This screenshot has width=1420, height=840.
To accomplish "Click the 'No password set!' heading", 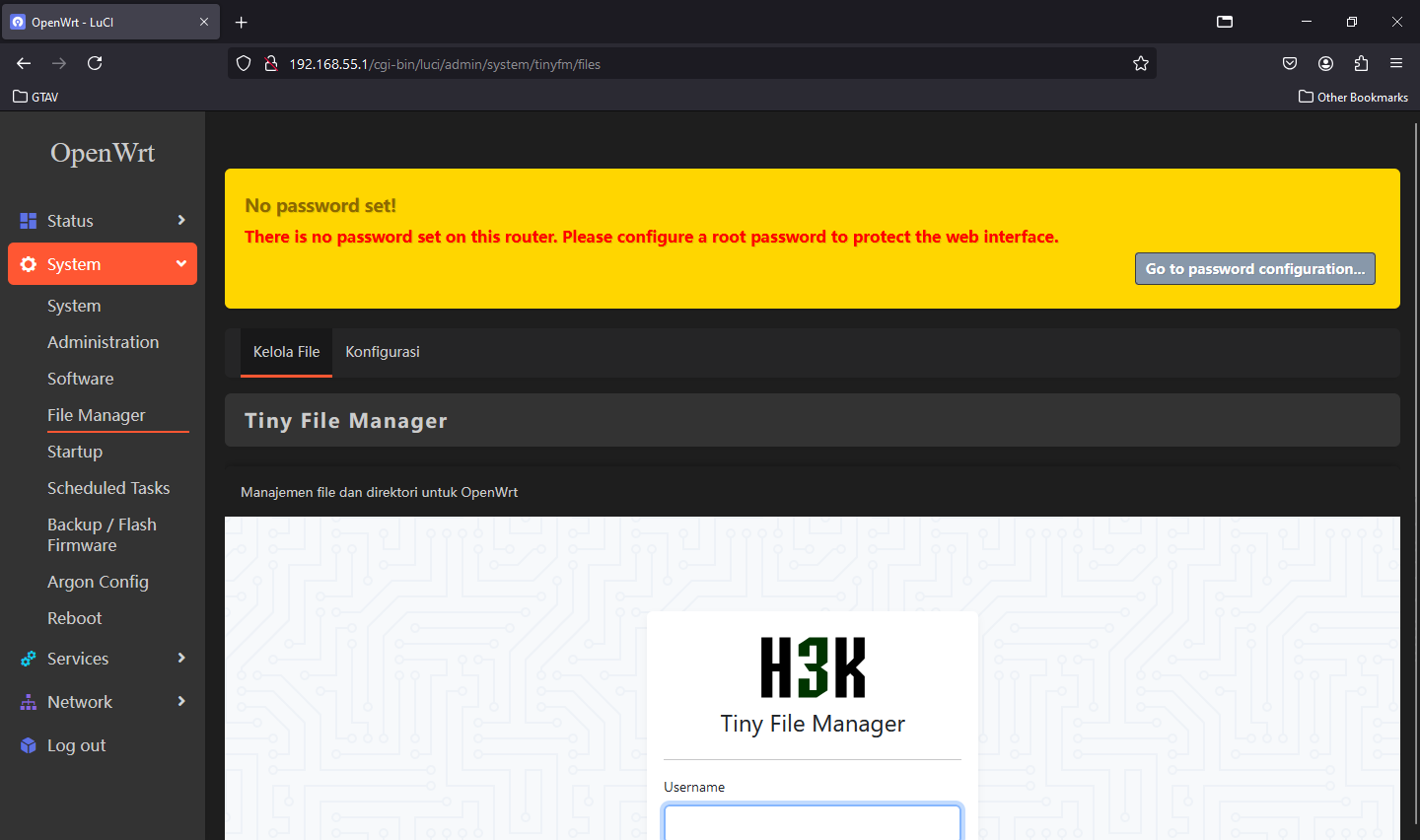I will tap(320, 206).
